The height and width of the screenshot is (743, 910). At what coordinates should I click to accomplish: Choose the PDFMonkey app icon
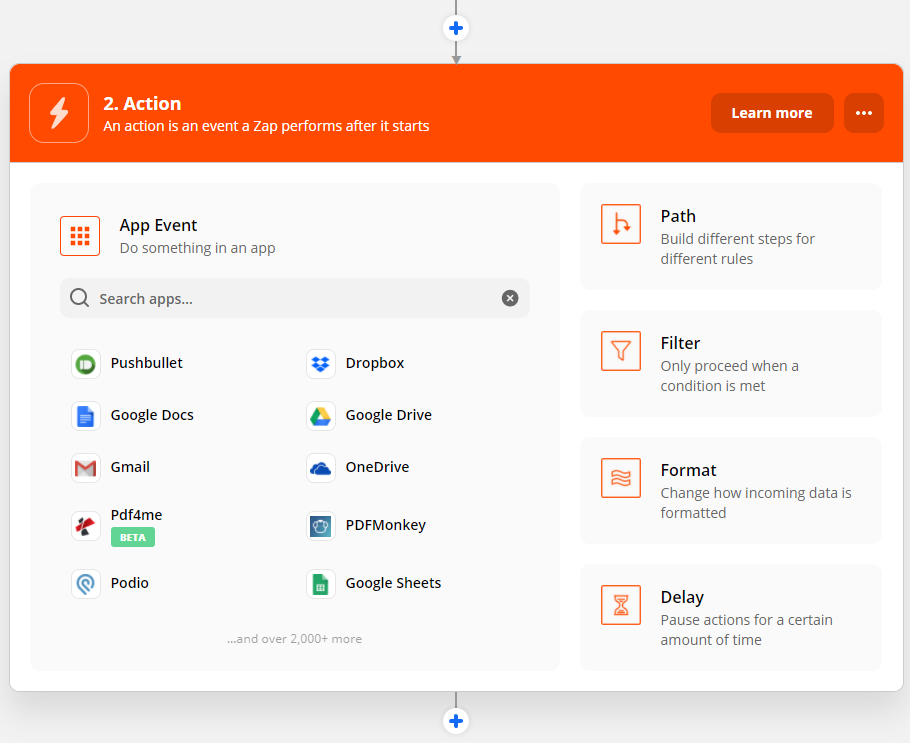coord(320,525)
